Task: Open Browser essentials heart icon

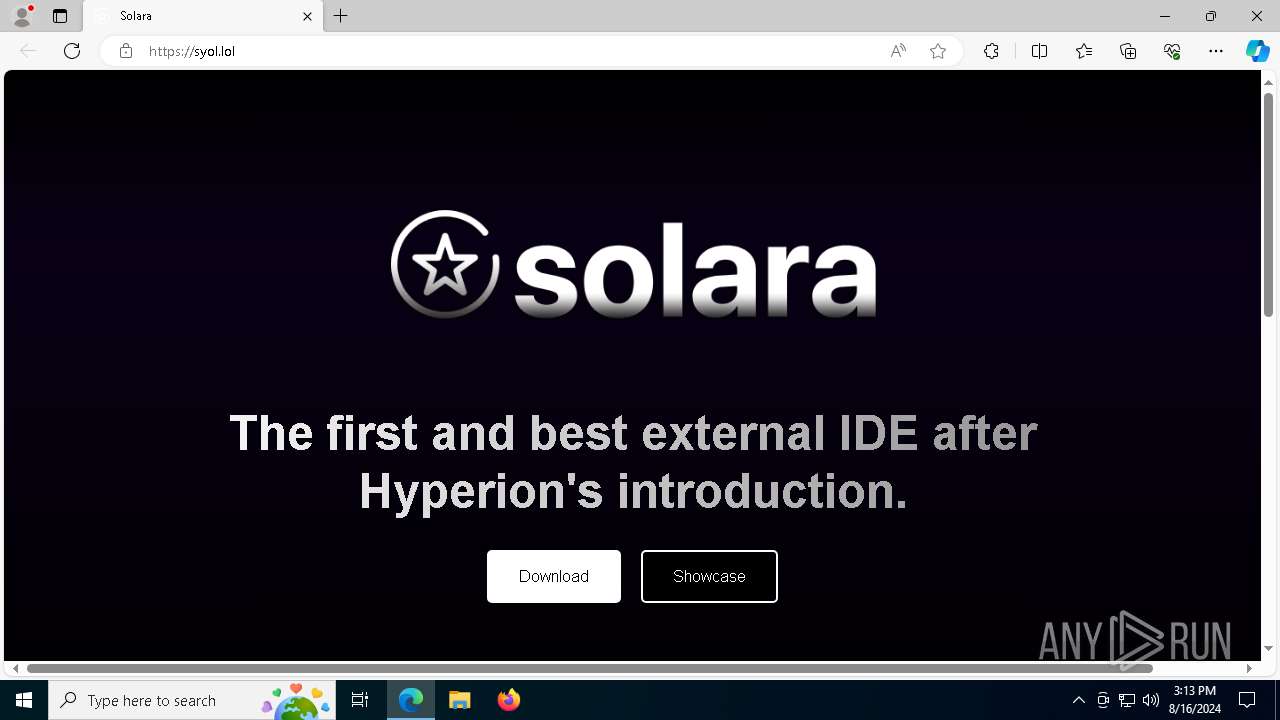Action: point(1172,51)
